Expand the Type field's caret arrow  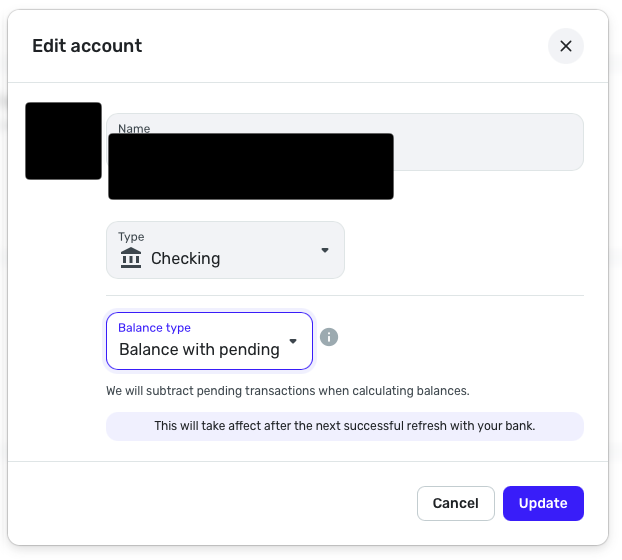point(325,250)
